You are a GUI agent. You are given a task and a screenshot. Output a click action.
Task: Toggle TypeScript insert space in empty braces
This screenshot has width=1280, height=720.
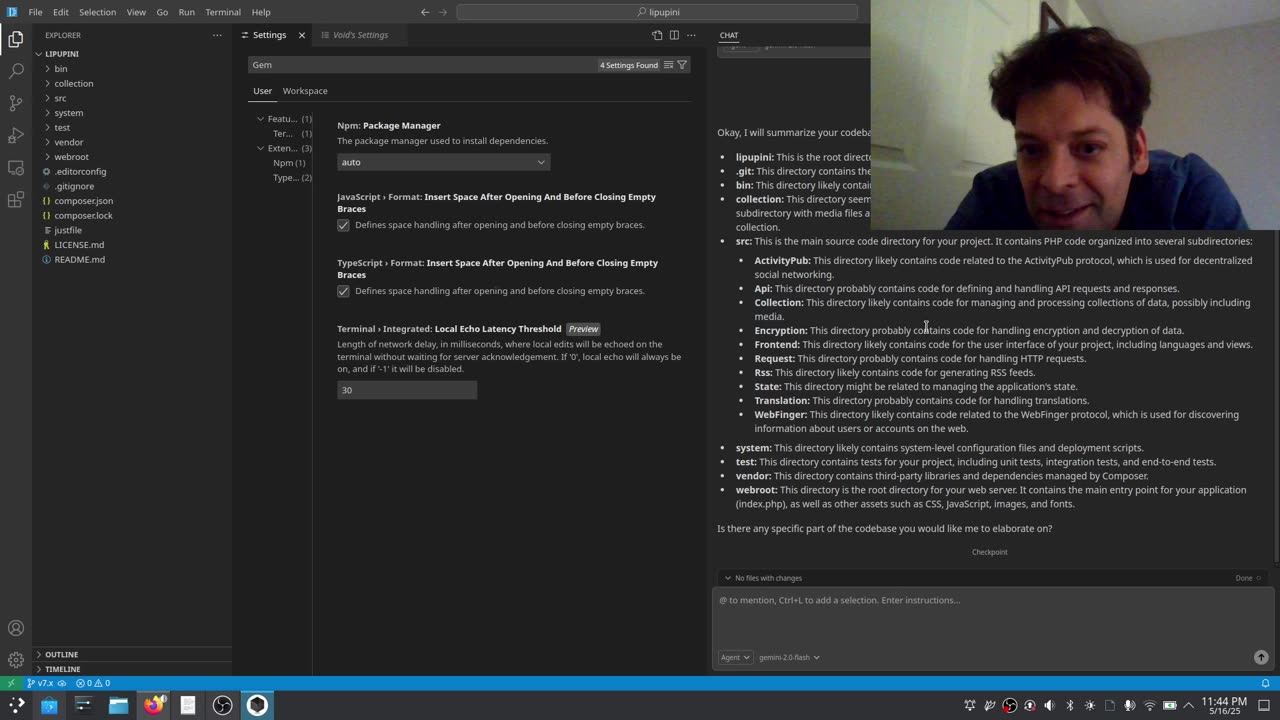click(x=343, y=291)
